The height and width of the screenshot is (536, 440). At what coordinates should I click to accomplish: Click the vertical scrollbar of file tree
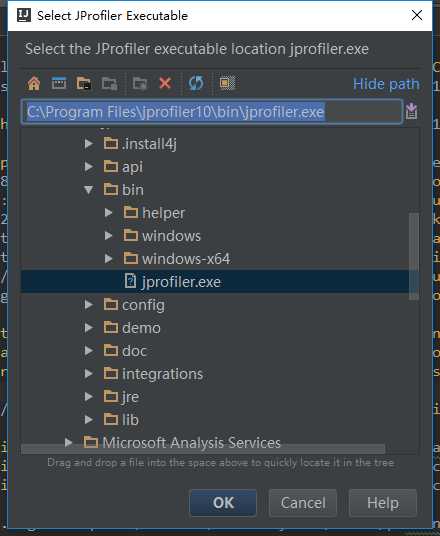(x=414, y=256)
